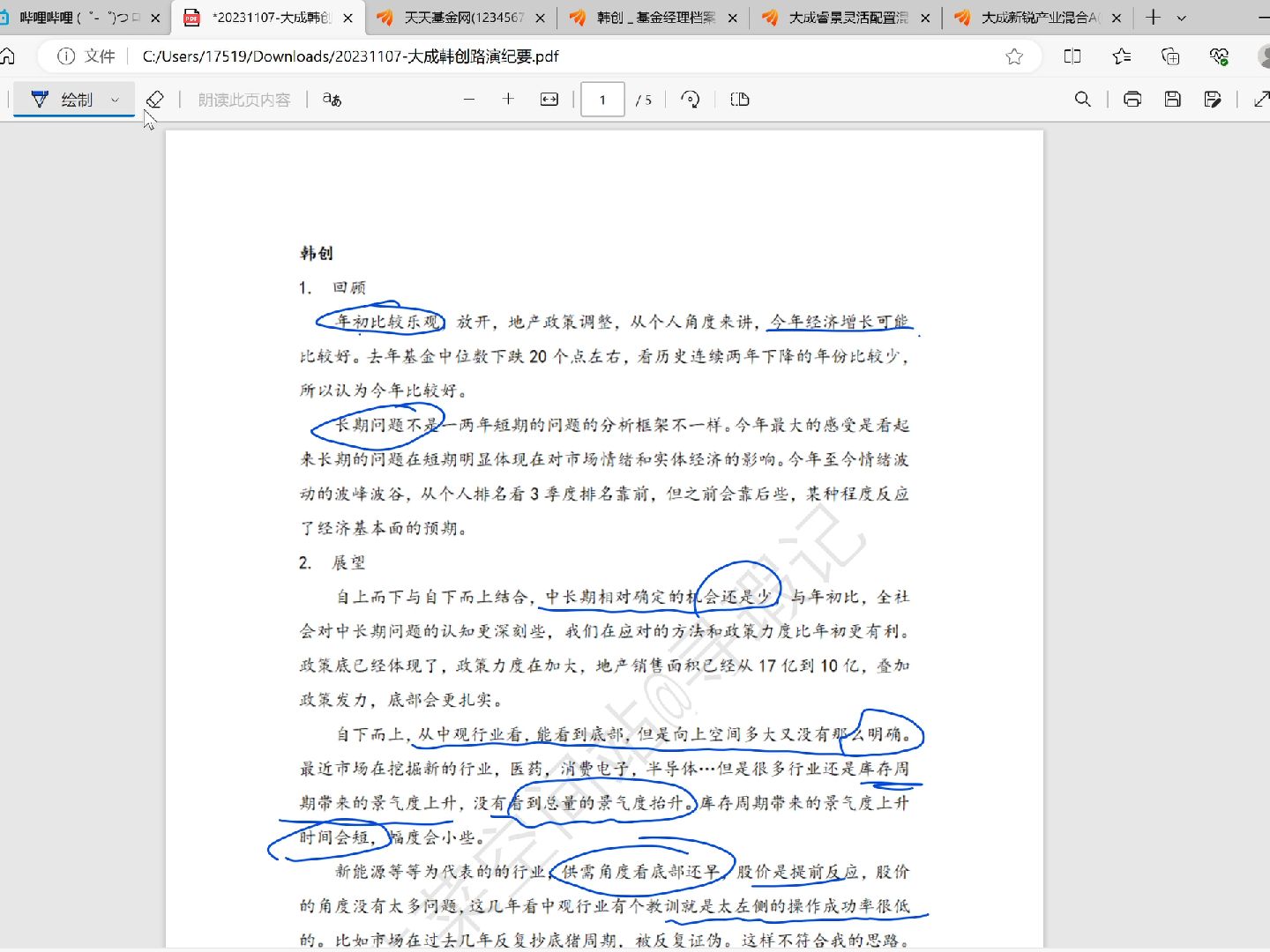Select the Eraser tool

click(154, 100)
